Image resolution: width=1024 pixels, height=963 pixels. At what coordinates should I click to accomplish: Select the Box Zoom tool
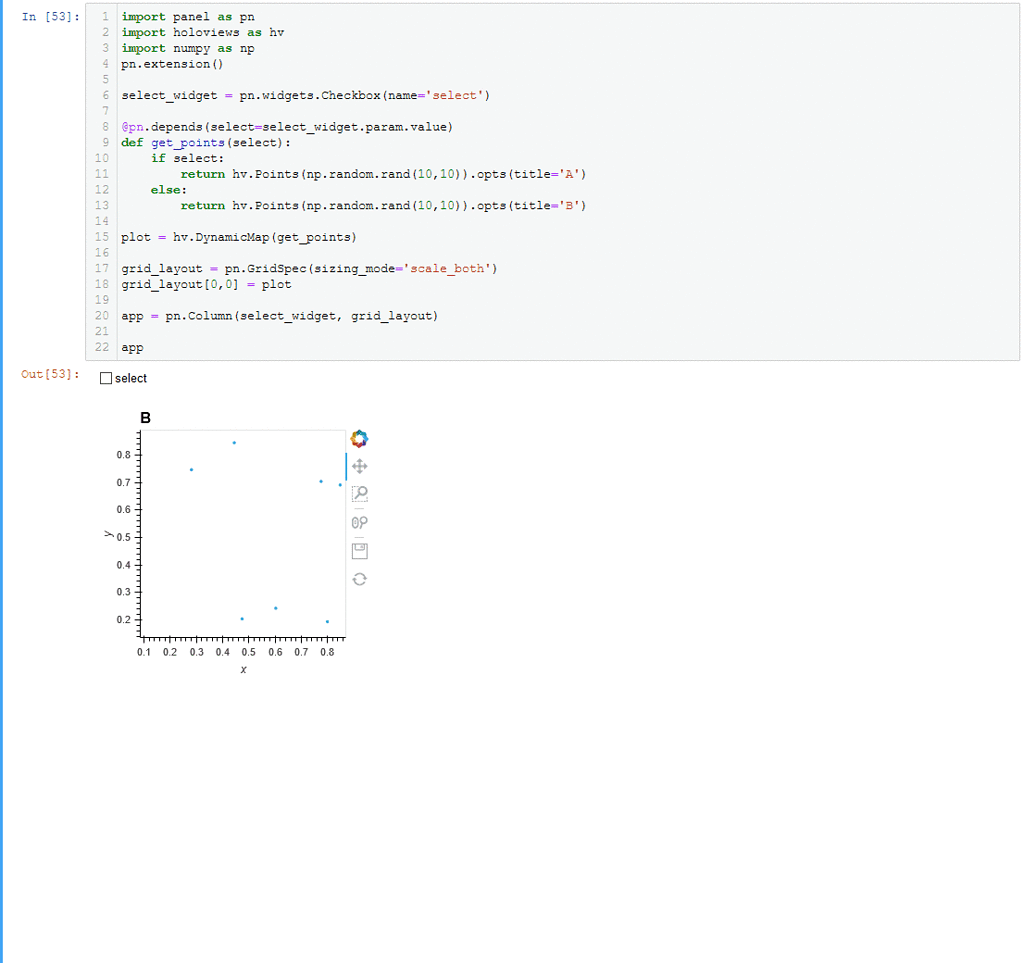coord(360,493)
